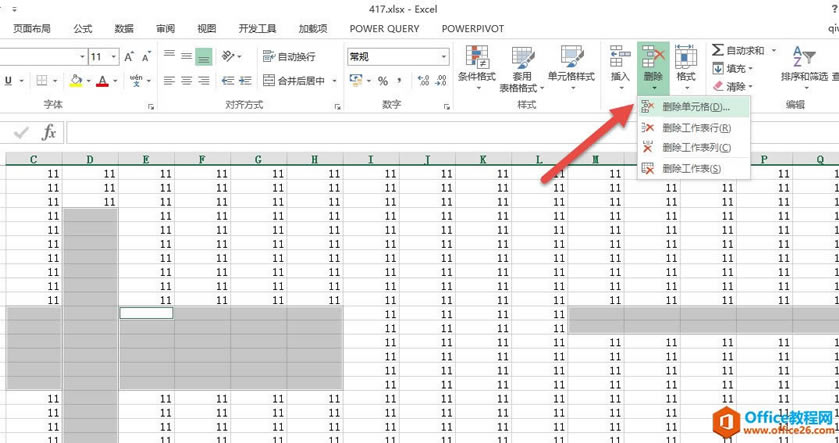
Task: Choose Delete Sheet Rows (删除工作表行)
Action: pyautogui.click(x=694, y=127)
